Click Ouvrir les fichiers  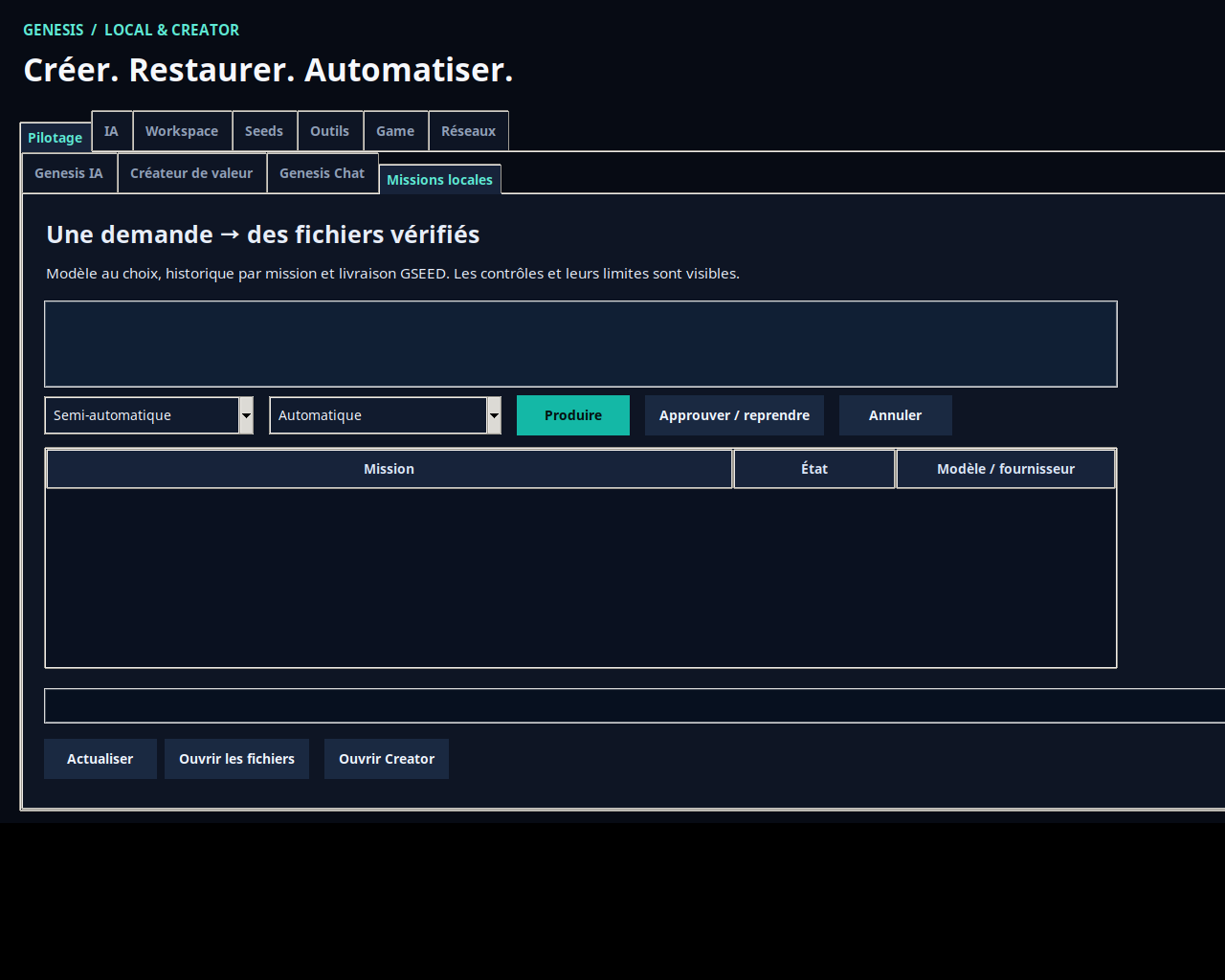pyautogui.click(x=237, y=759)
